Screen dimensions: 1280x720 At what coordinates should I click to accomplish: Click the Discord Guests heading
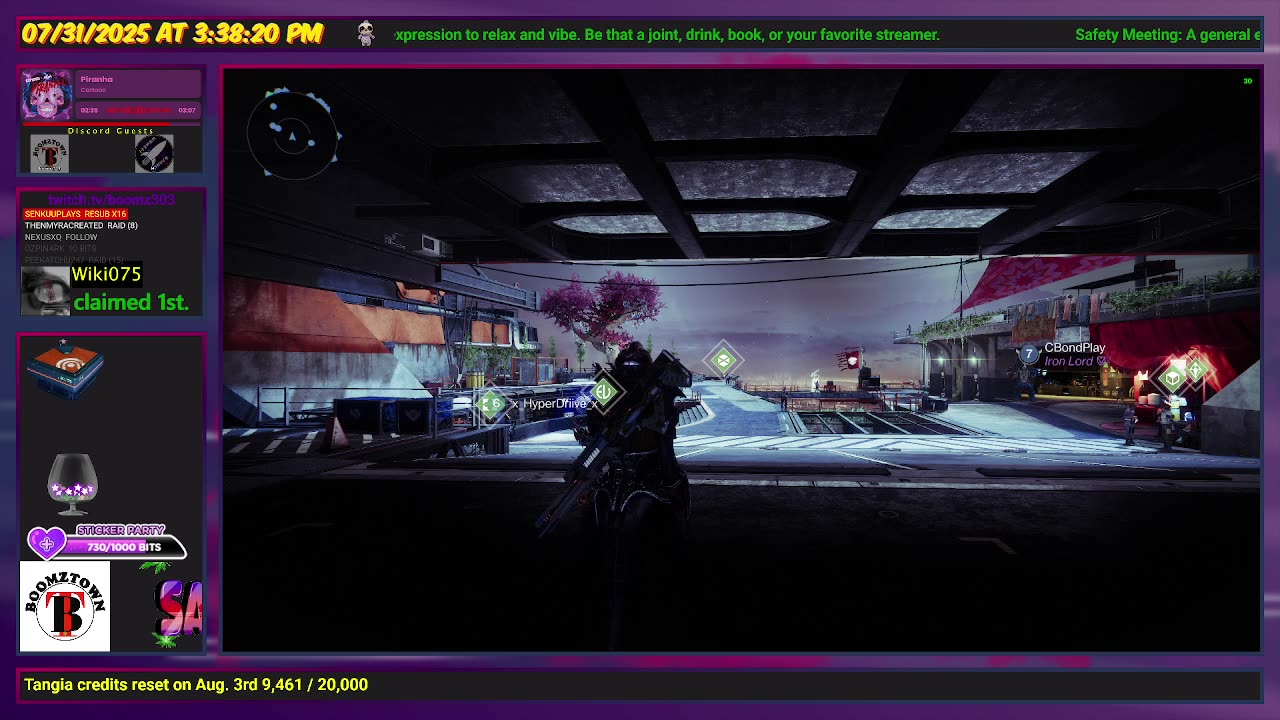[x=111, y=131]
